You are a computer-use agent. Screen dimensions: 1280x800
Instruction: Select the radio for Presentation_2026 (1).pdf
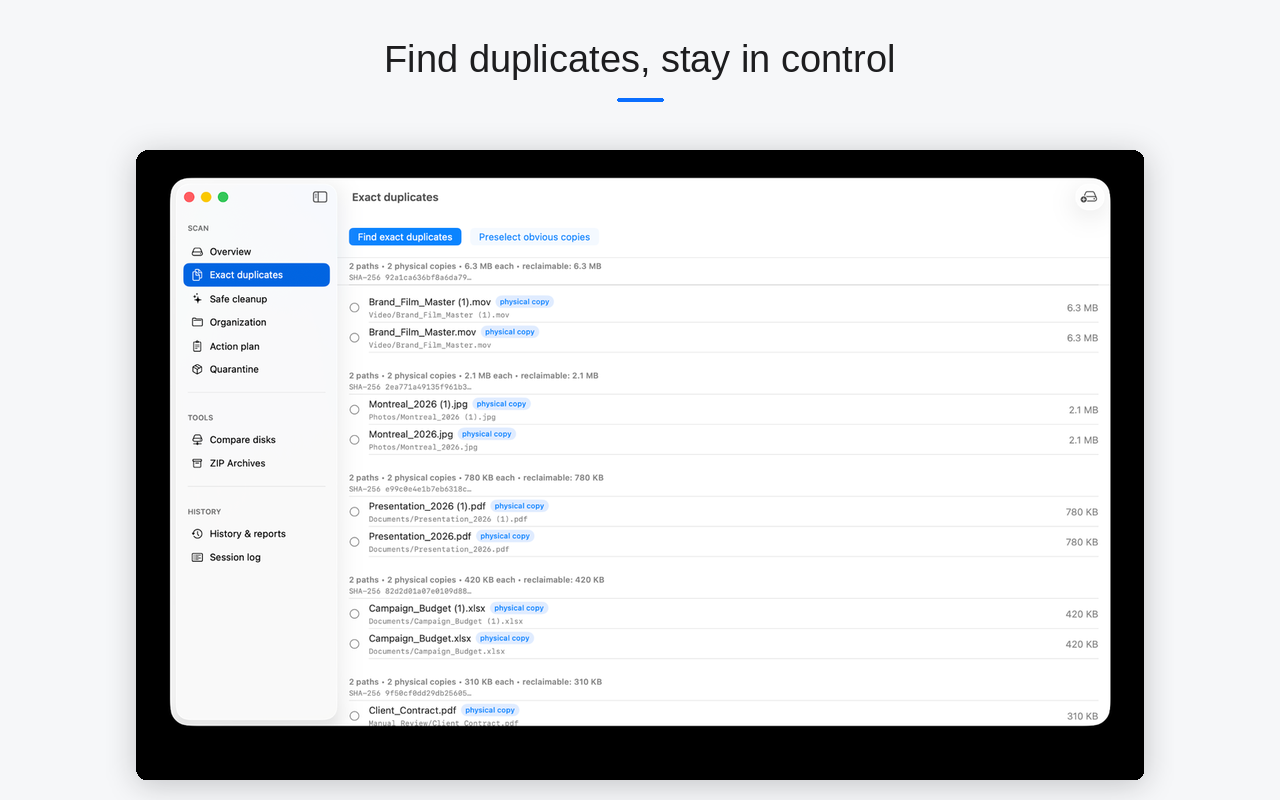tap(354, 512)
